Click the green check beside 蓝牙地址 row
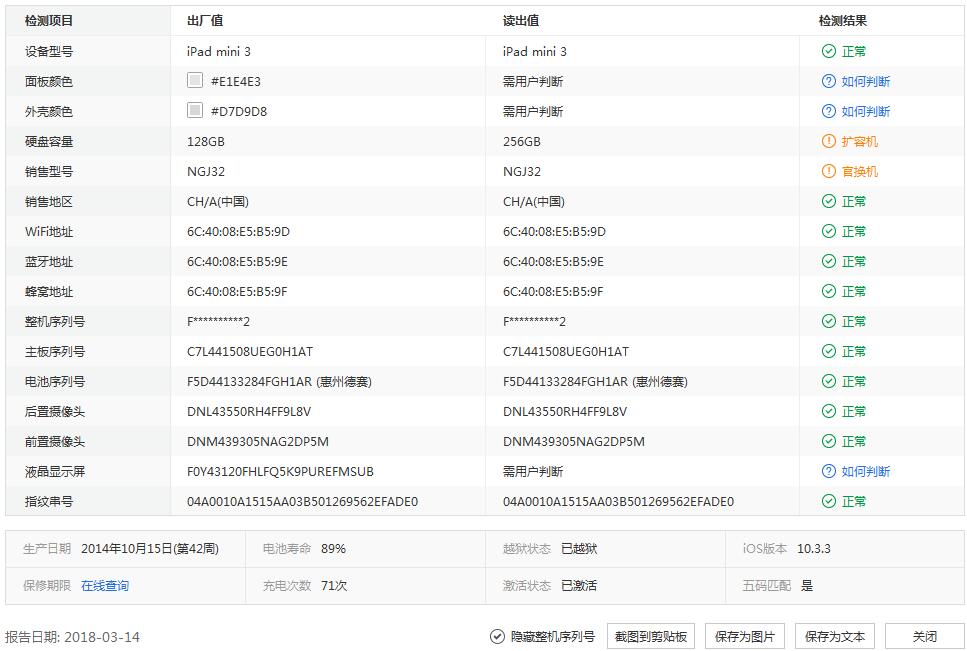The height and width of the screenshot is (651, 967). tap(827, 261)
